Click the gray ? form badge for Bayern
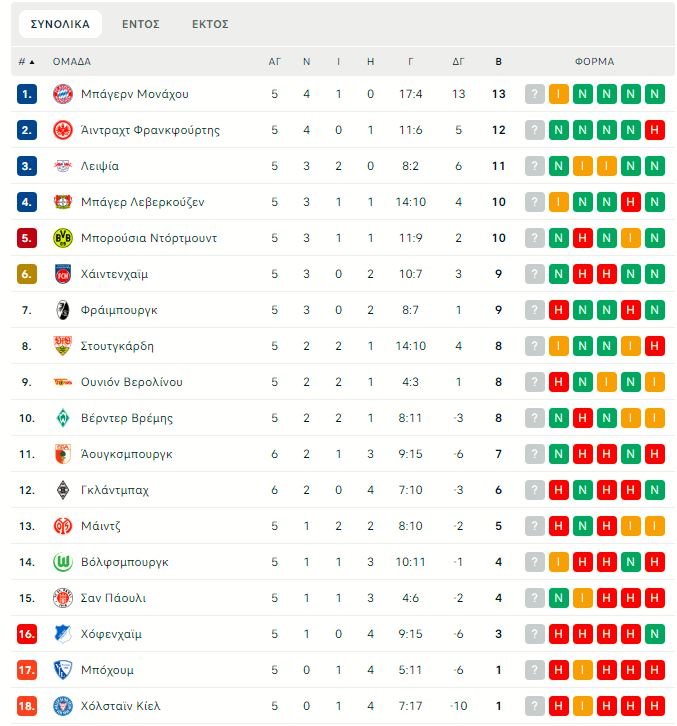The height and width of the screenshot is (726, 677). 535,94
